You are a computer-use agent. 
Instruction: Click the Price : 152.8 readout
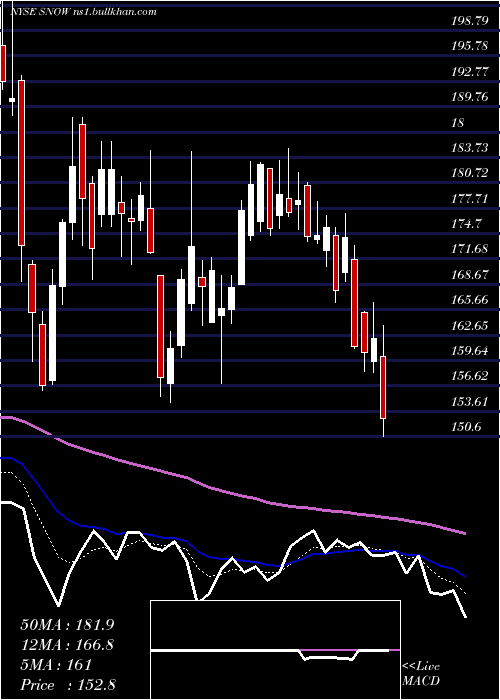tap(68, 685)
